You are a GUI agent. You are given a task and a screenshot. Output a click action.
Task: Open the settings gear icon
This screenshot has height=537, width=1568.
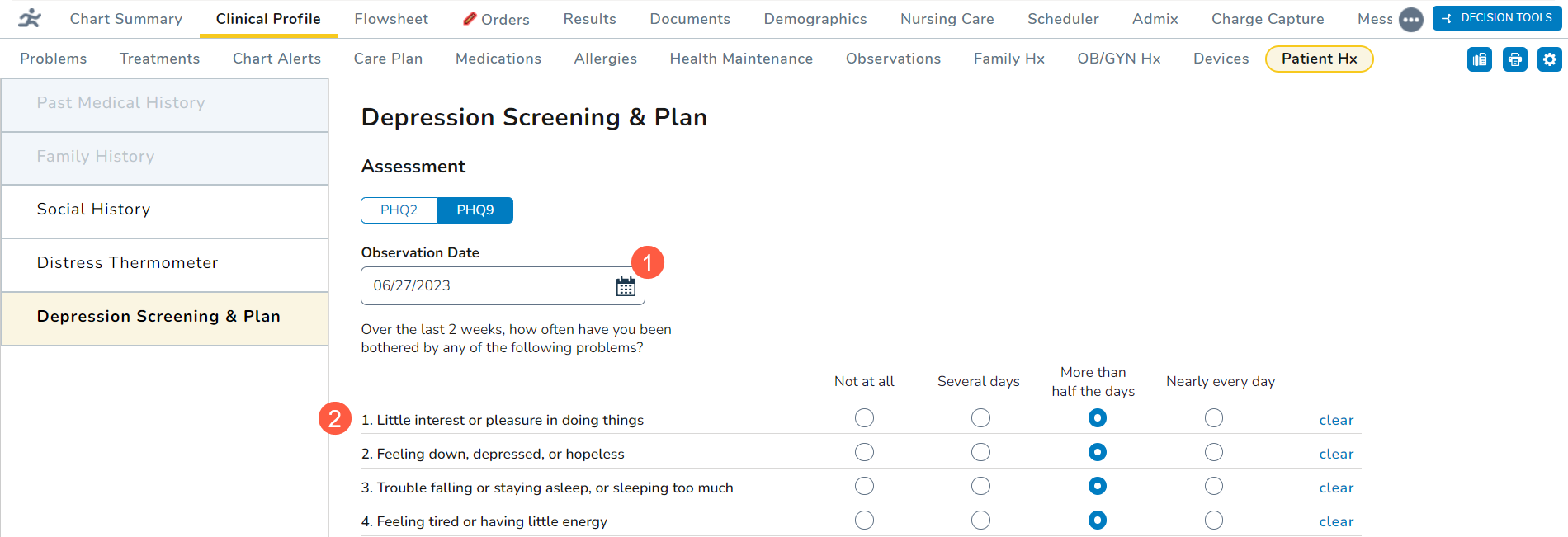pyautogui.click(x=1550, y=59)
